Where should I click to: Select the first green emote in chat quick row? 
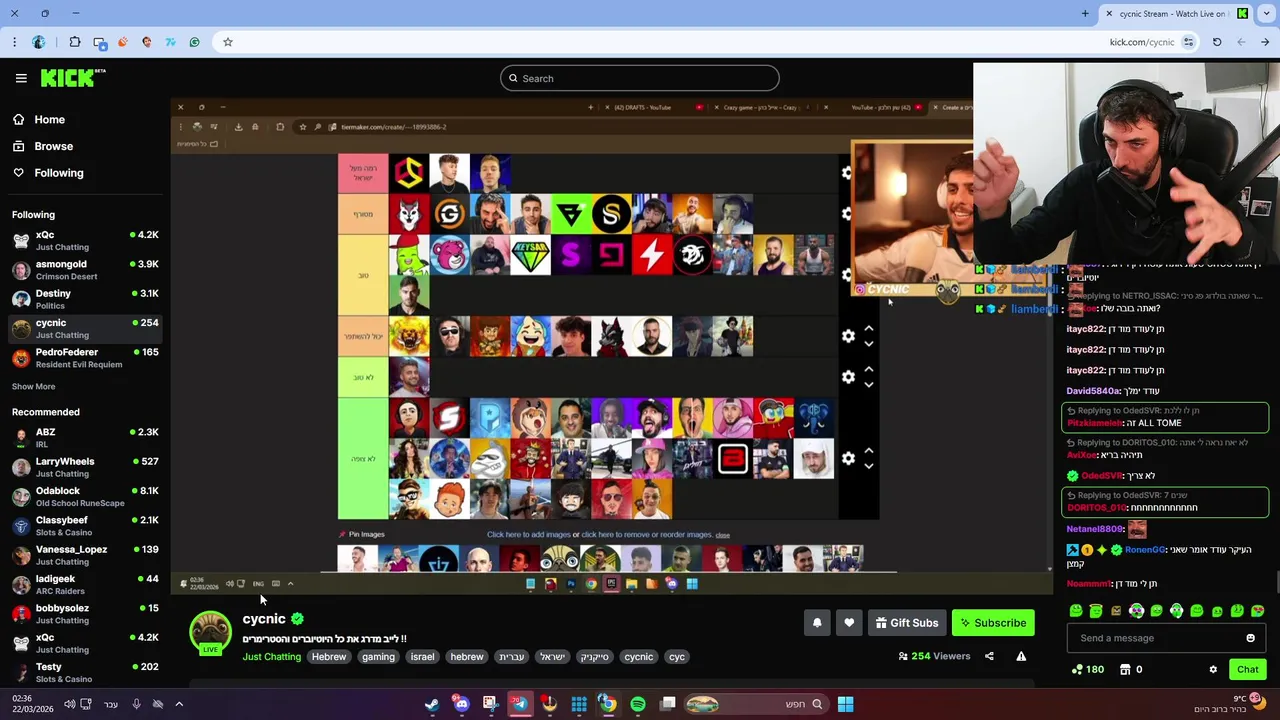point(1076,611)
